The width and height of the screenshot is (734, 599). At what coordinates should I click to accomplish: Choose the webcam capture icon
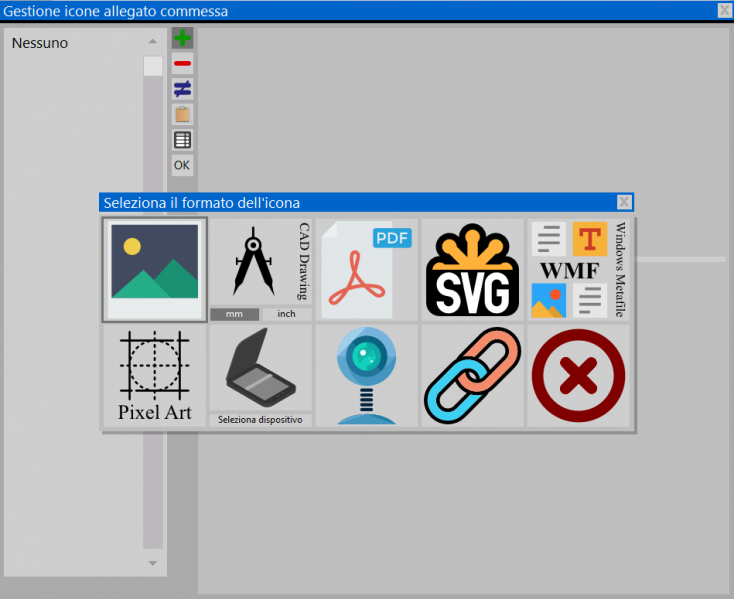pos(367,376)
